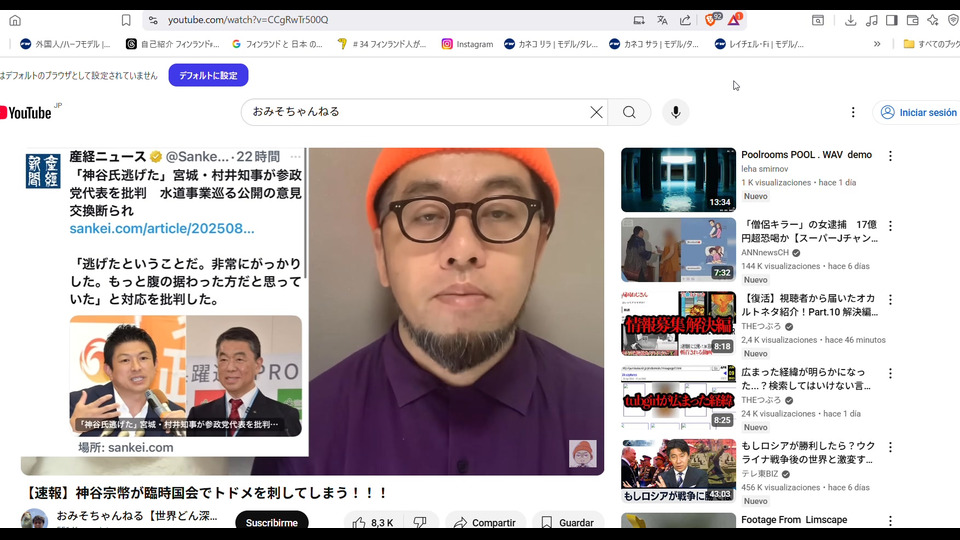Screen dimensions: 960x540
Task: Click the Suscribirme button
Action: (x=272, y=522)
